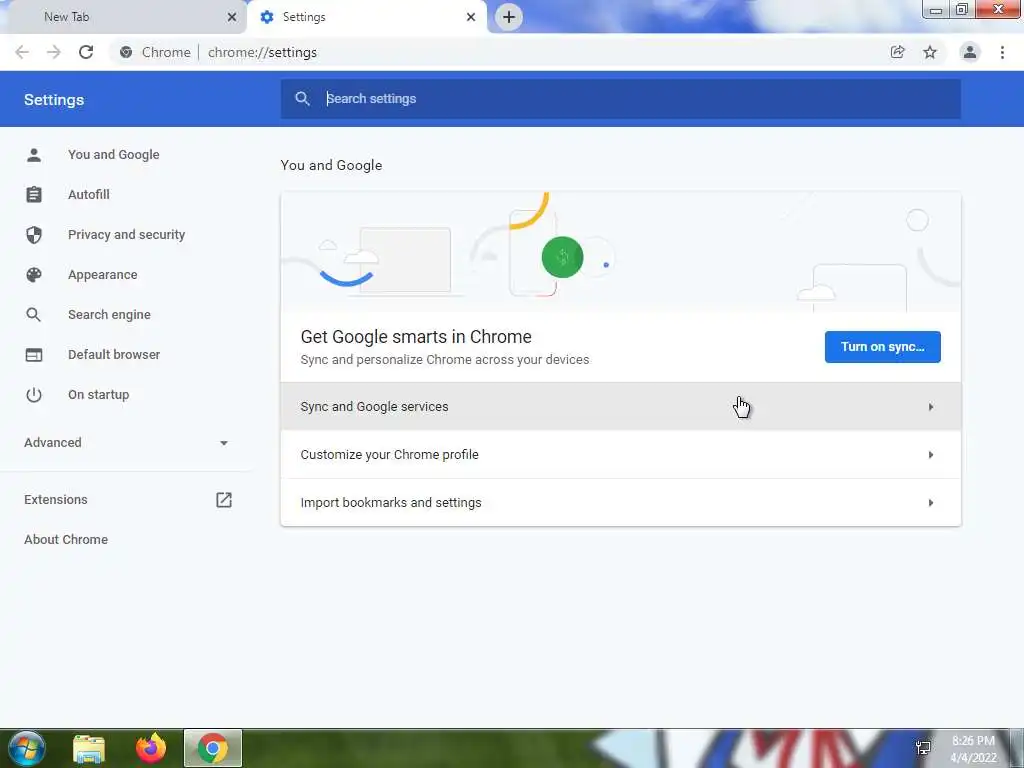Open Appearance settings
The width and height of the screenshot is (1024, 768).
point(103,275)
